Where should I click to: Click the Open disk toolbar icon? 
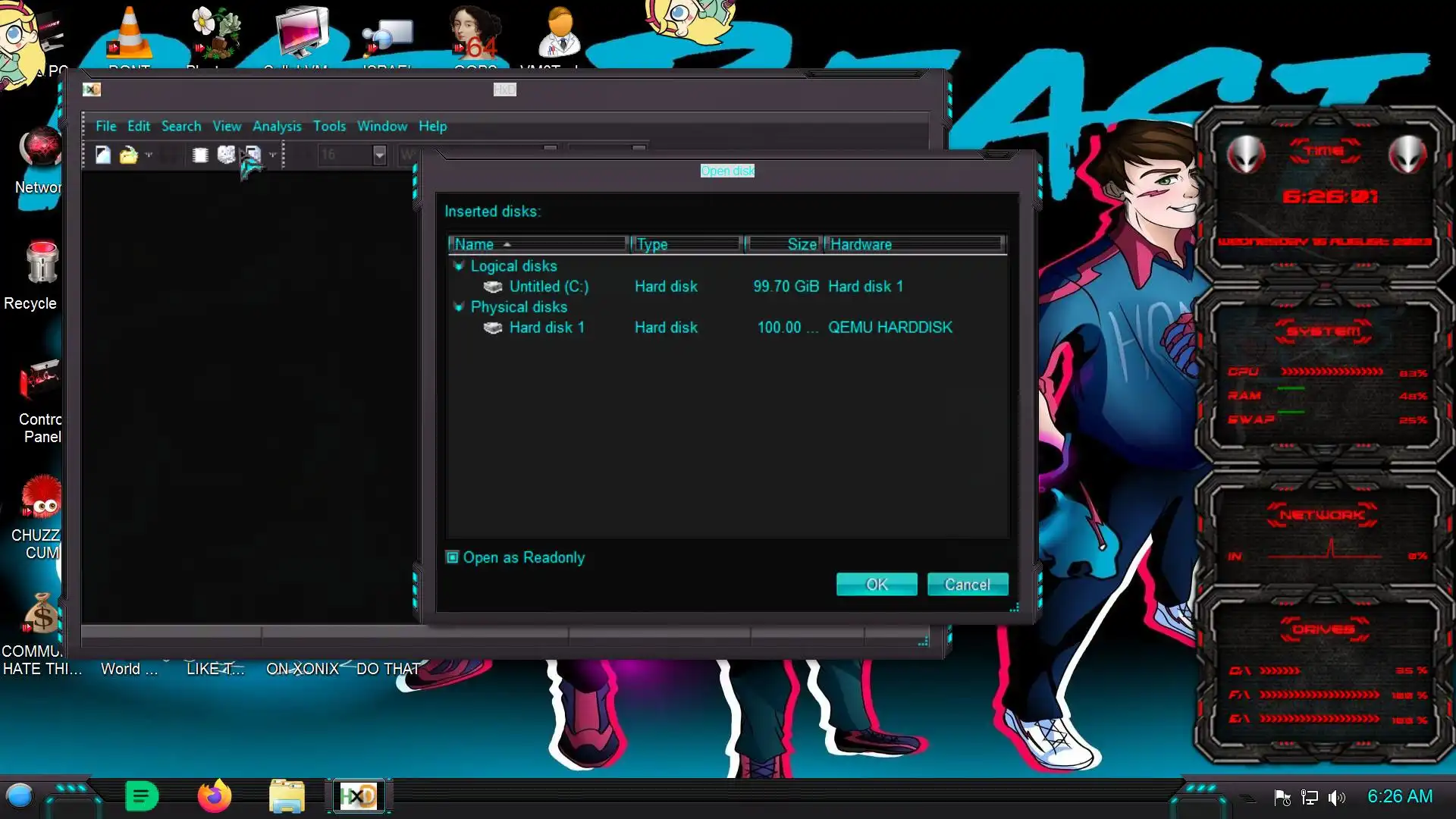click(x=226, y=155)
